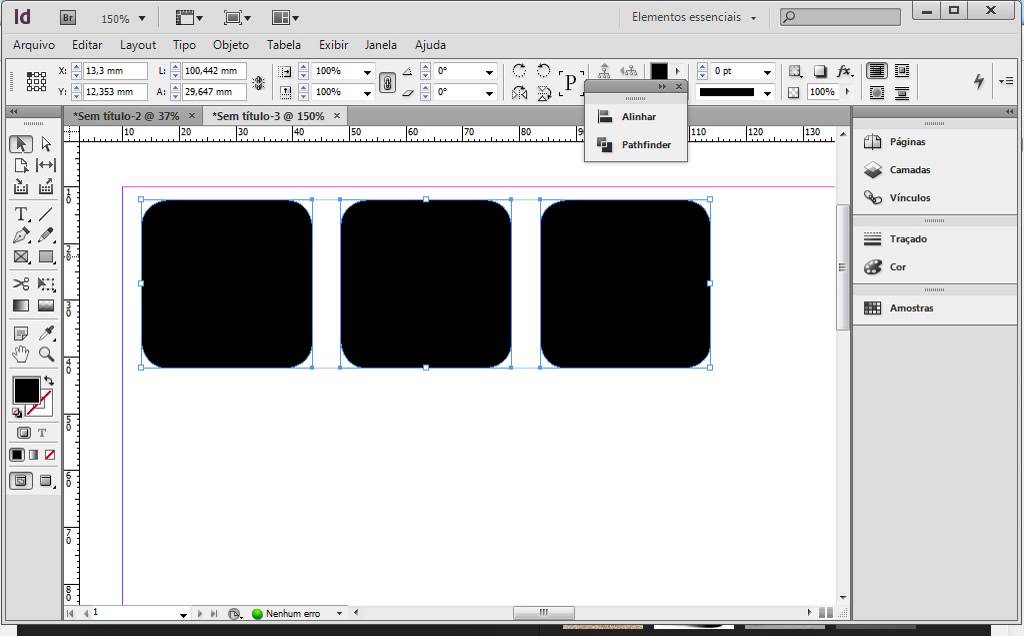Toggle Normal view mode button
Image resolution: width=1024 pixels, height=636 pixels.
[21, 481]
